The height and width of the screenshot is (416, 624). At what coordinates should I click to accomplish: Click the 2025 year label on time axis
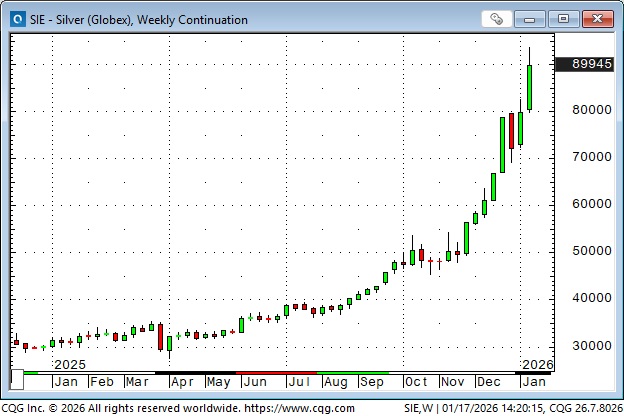pyautogui.click(x=70, y=365)
